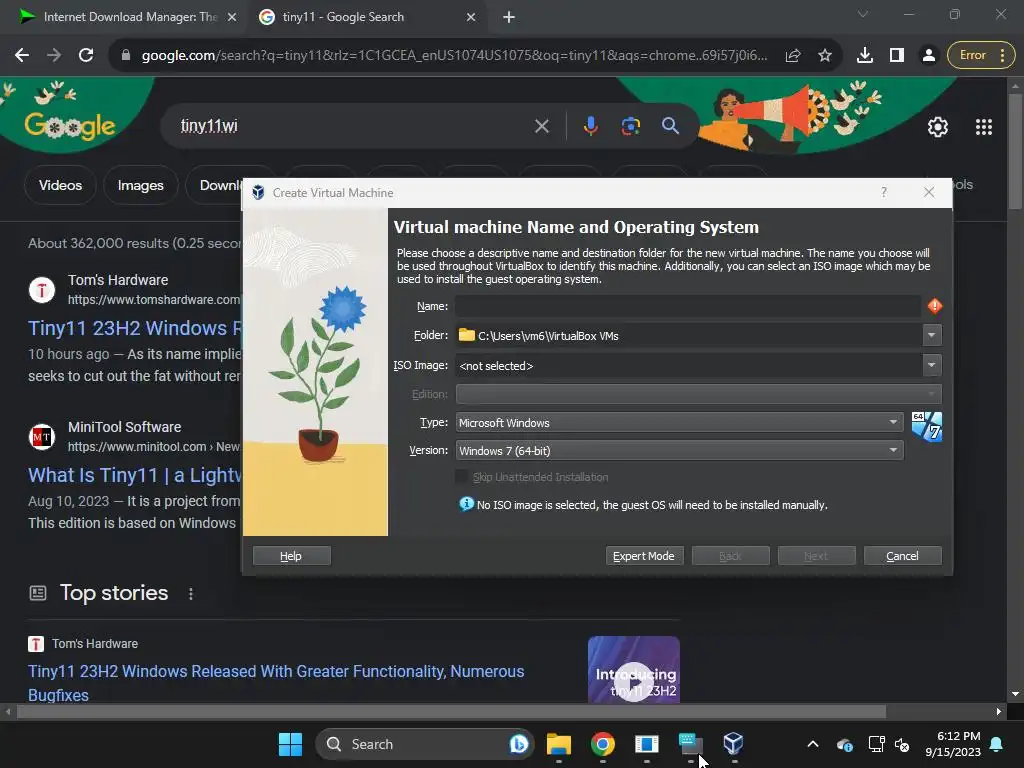Close the Internet Download Manager tab
Screen dimensions: 1024x768
click(x=232, y=17)
